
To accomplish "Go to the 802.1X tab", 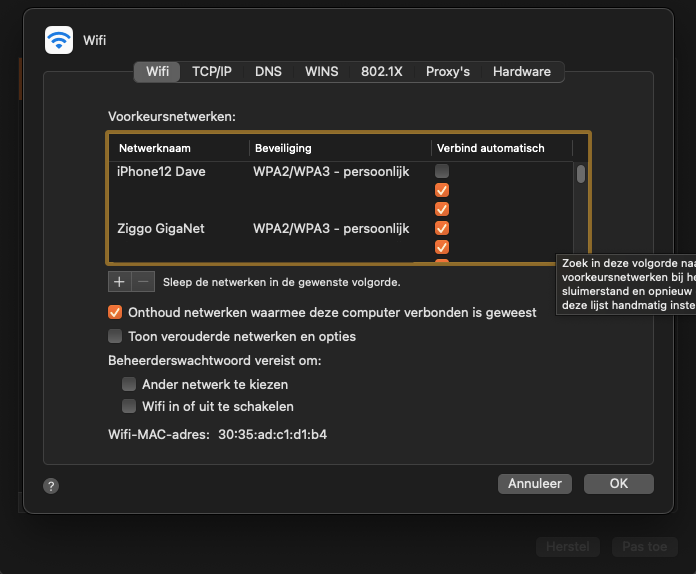I will point(382,72).
